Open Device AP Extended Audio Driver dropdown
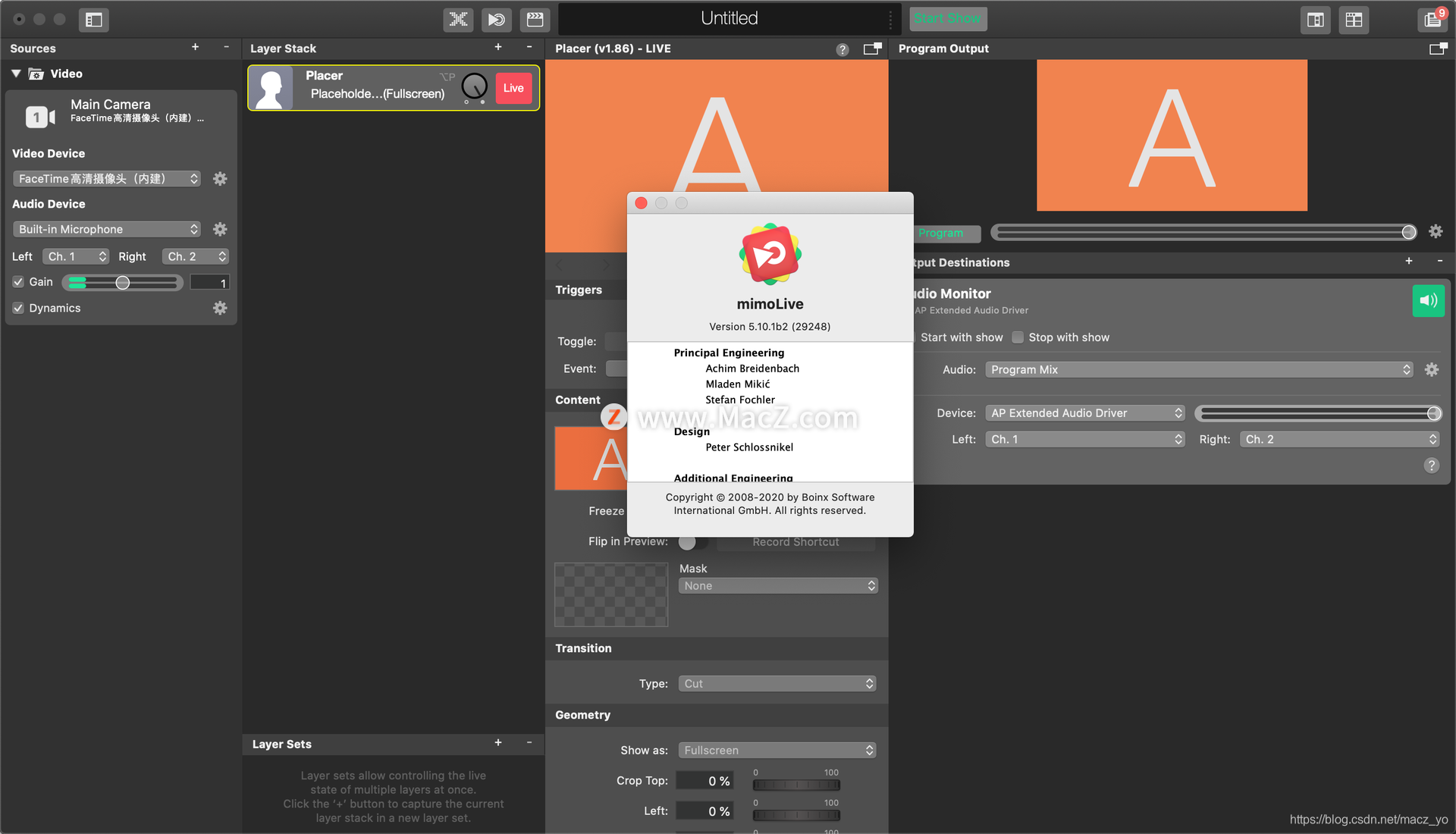This screenshot has height=834, width=1456. pos(1085,413)
